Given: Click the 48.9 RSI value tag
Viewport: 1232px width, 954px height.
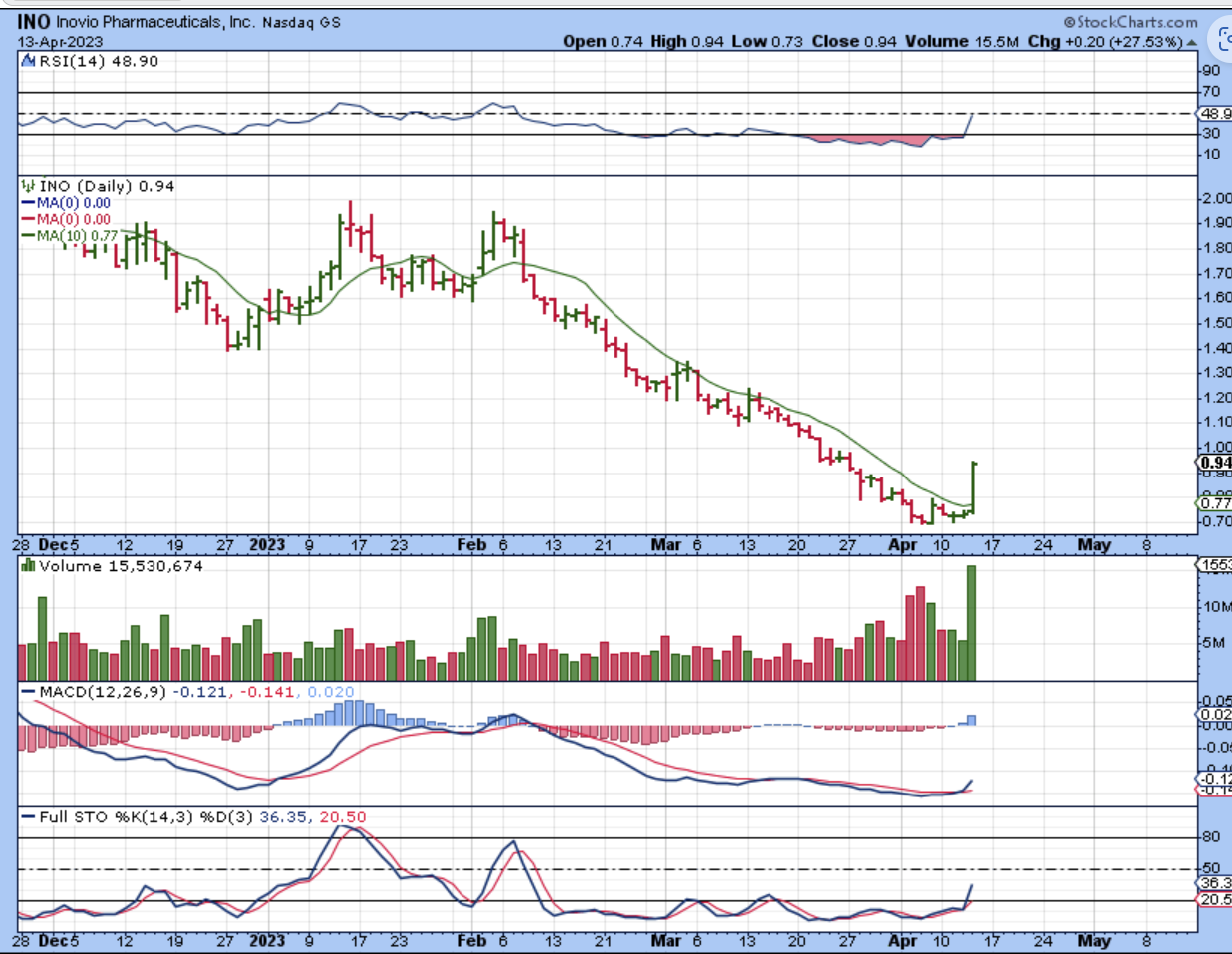Looking at the screenshot, I should 1215,114.
